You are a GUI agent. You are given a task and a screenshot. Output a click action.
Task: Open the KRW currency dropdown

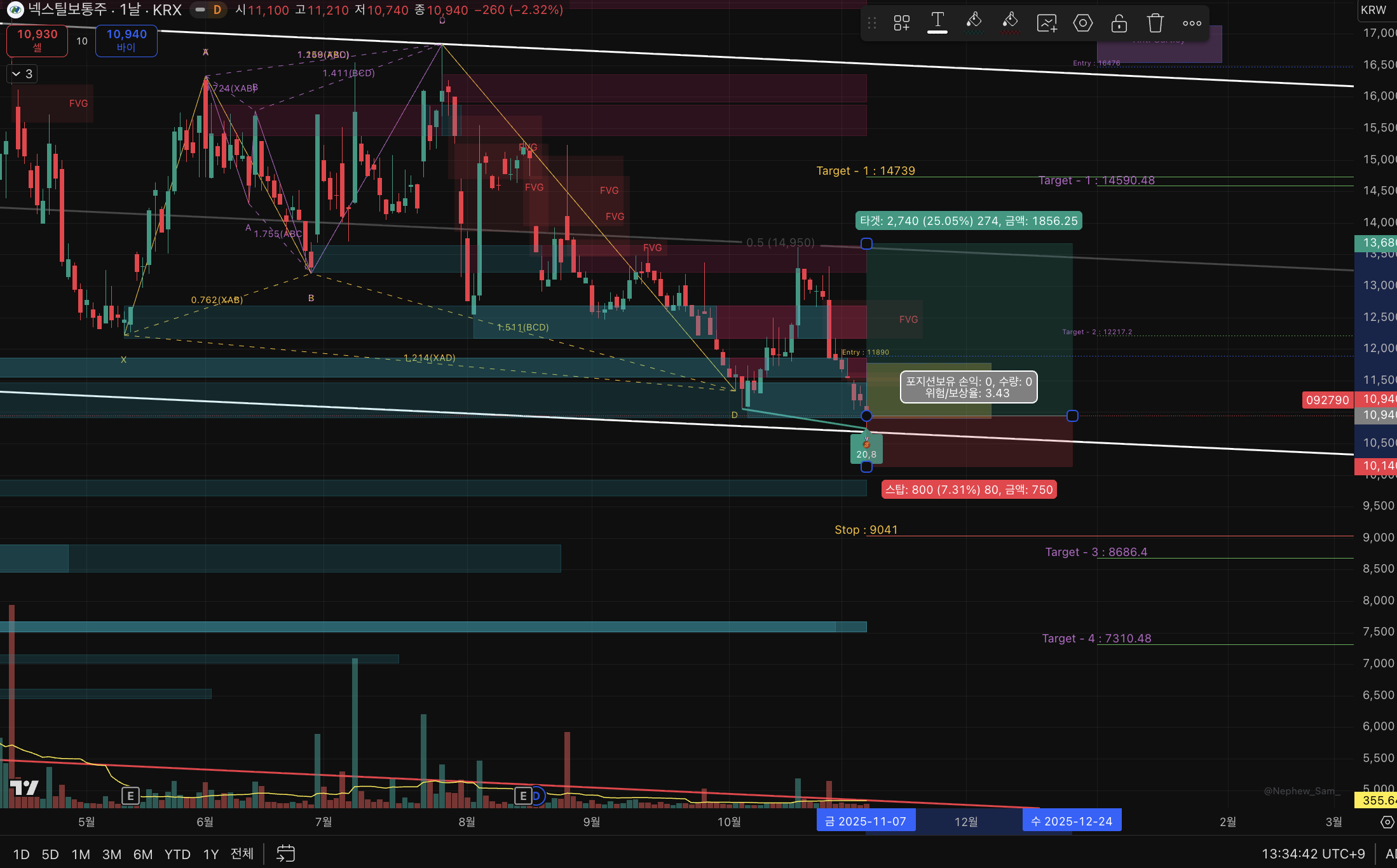[1374, 10]
